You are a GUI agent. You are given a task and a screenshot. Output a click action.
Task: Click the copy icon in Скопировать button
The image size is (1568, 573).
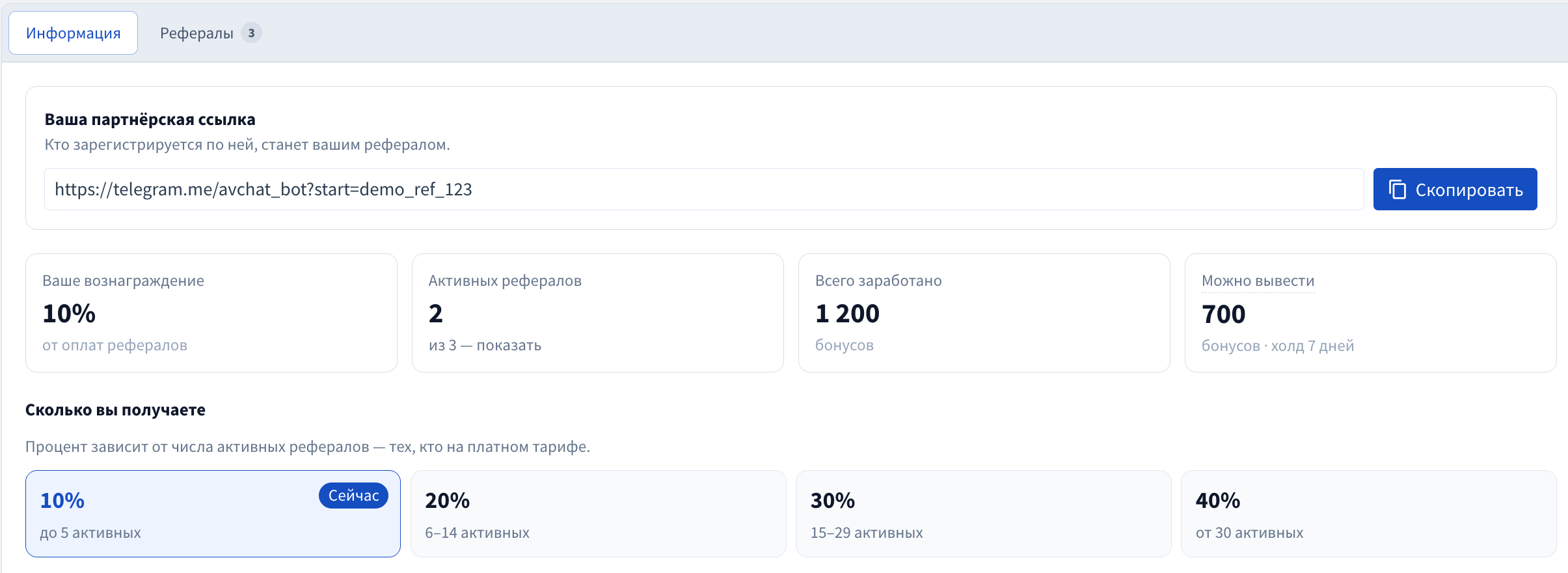tap(1398, 189)
